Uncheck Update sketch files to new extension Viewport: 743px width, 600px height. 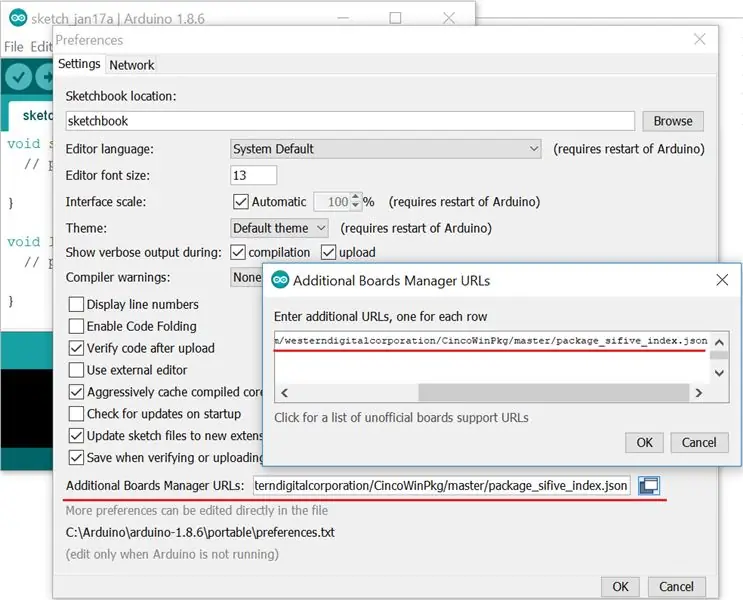[76, 435]
